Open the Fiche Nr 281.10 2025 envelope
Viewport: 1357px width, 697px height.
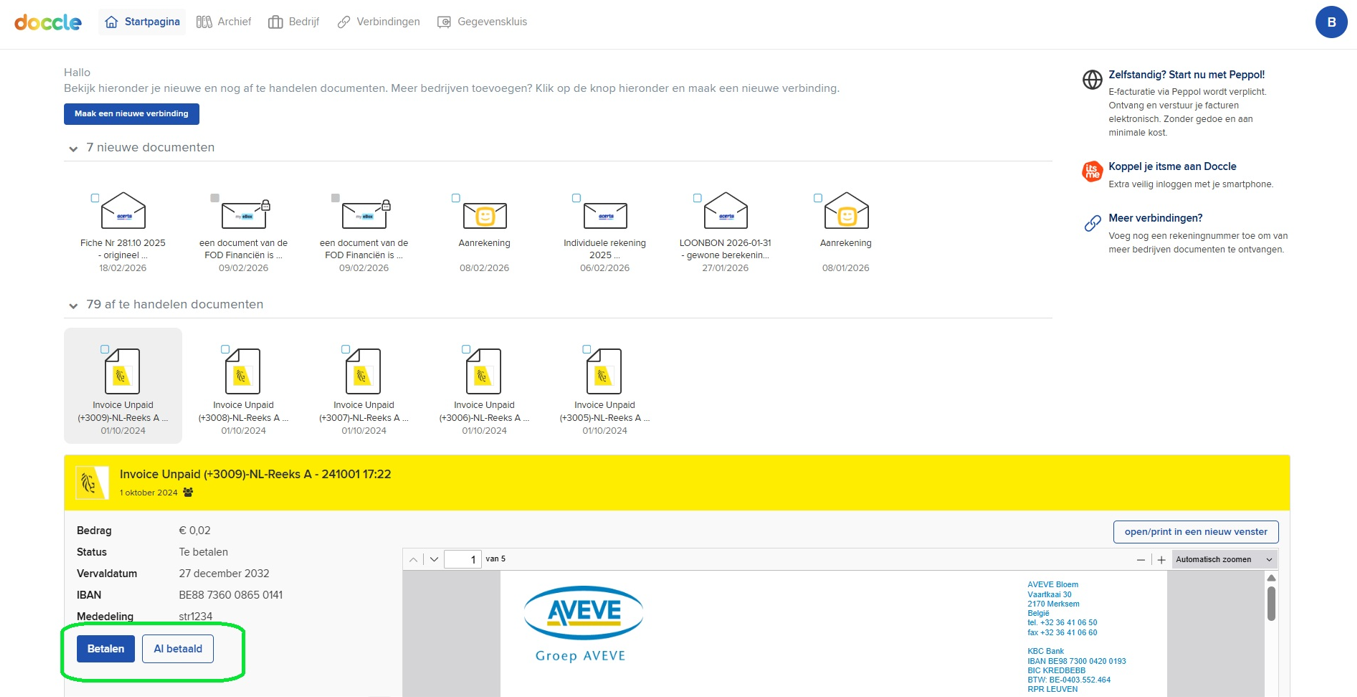coord(124,212)
